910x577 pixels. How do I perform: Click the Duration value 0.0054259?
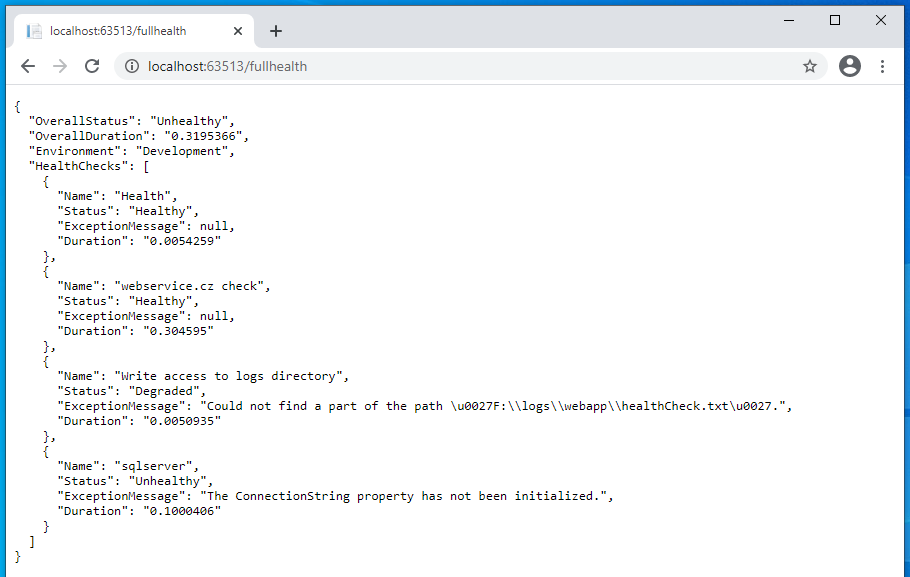pyautogui.click(x=182, y=241)
